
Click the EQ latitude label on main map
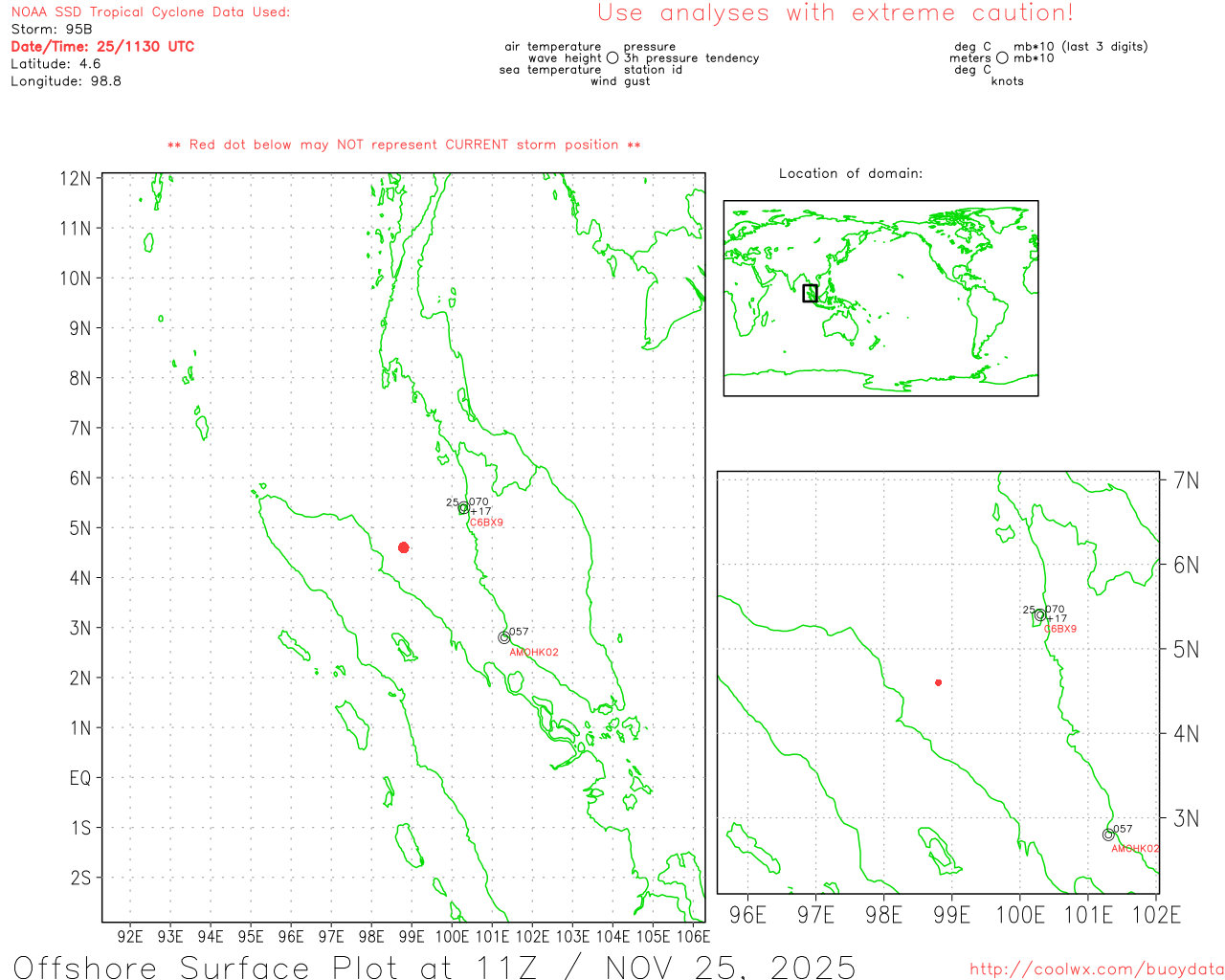point(80,778)
